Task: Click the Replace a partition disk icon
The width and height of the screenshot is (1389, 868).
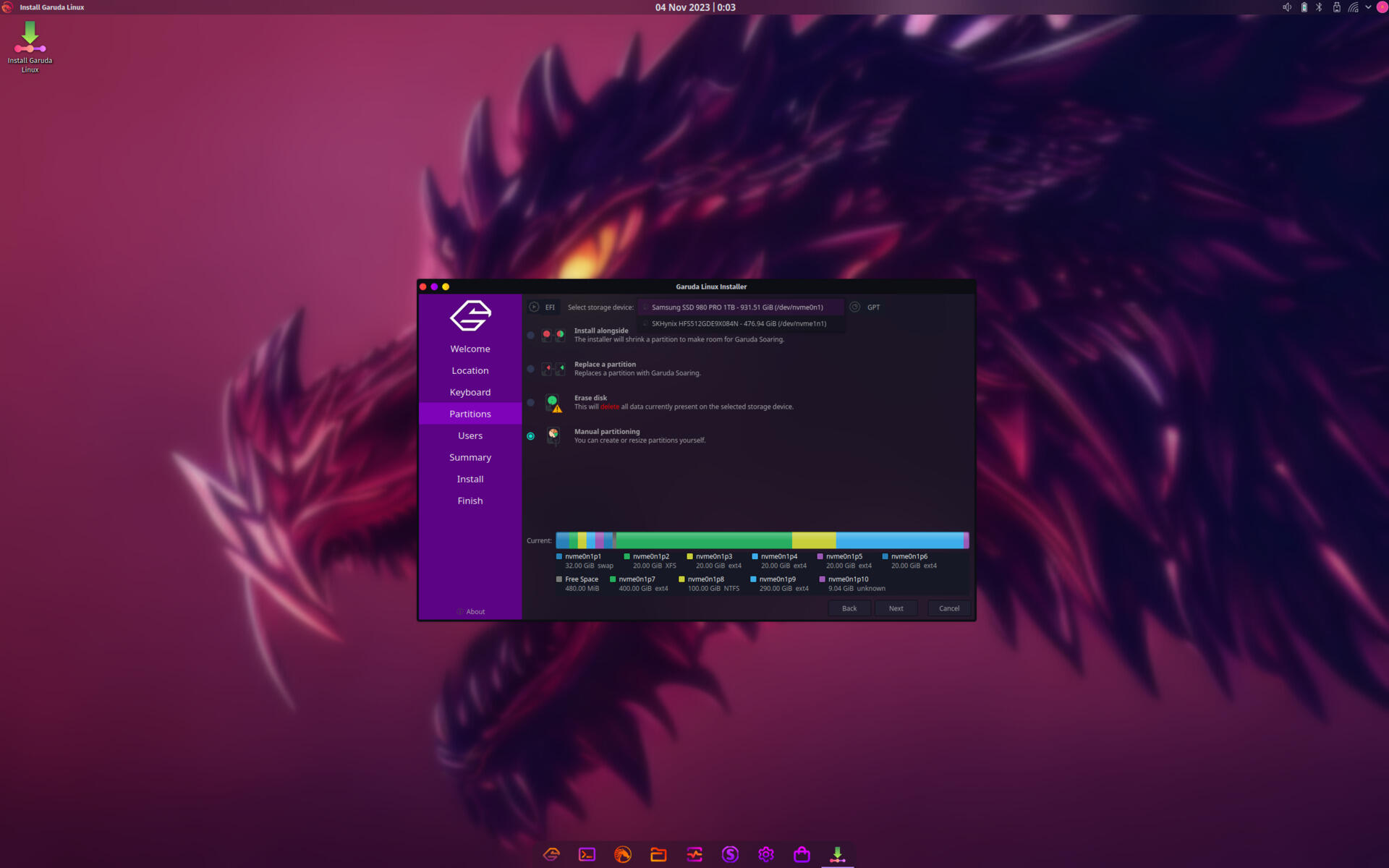Action: click(553, 369)
